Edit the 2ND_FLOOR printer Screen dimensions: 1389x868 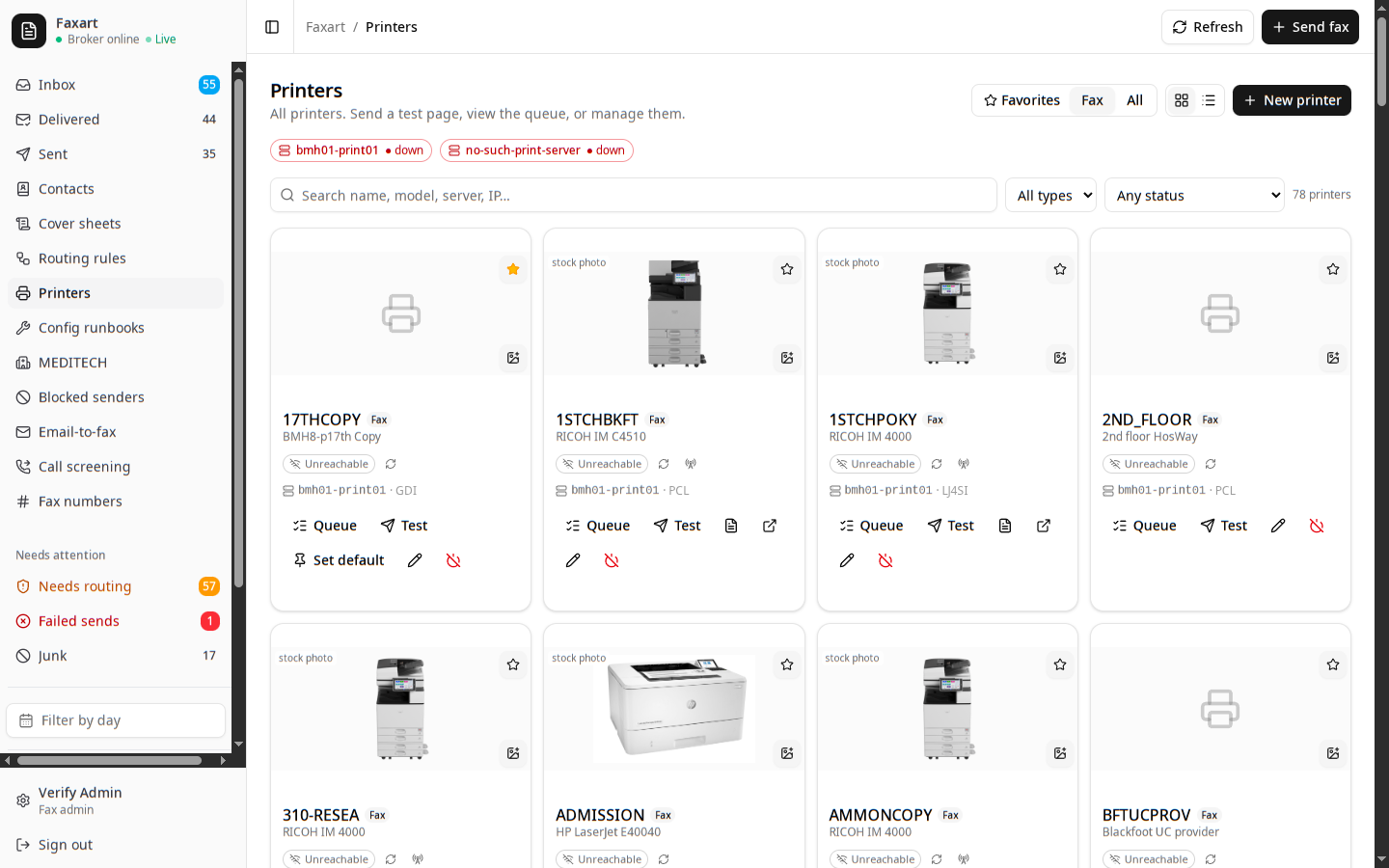(x=1278, y=526)
